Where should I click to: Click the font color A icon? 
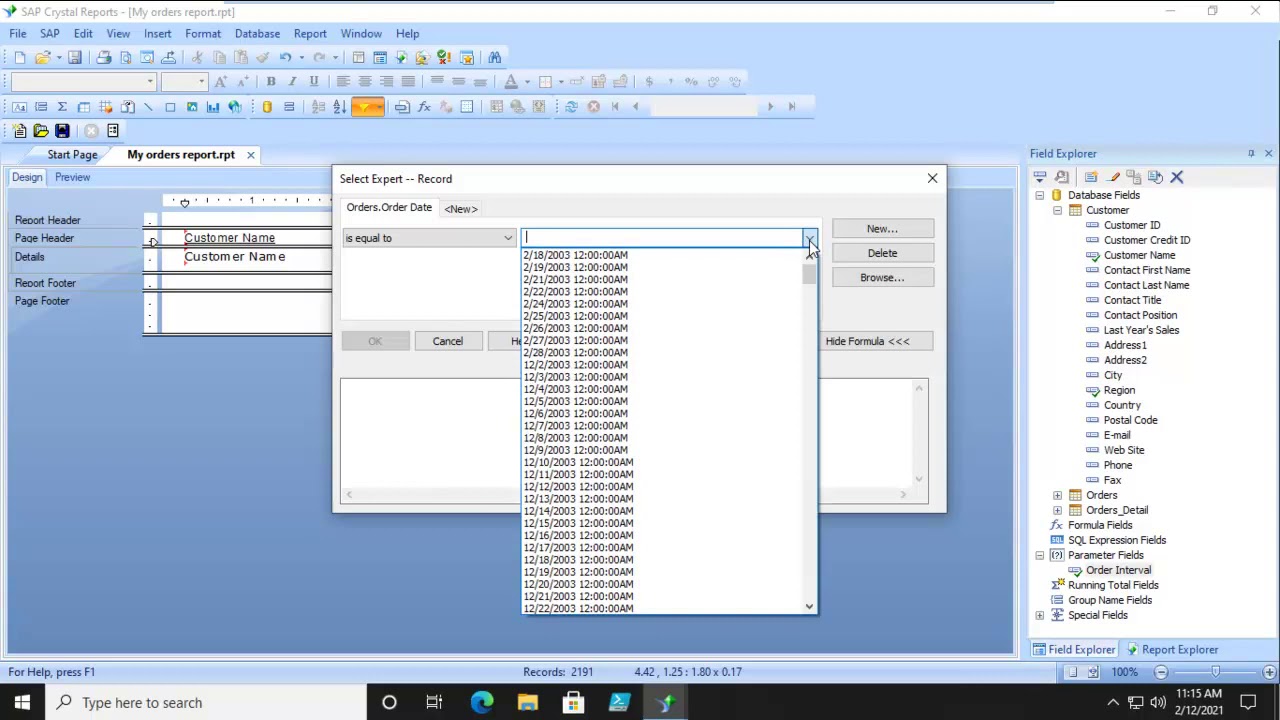(x=511, y=81)
